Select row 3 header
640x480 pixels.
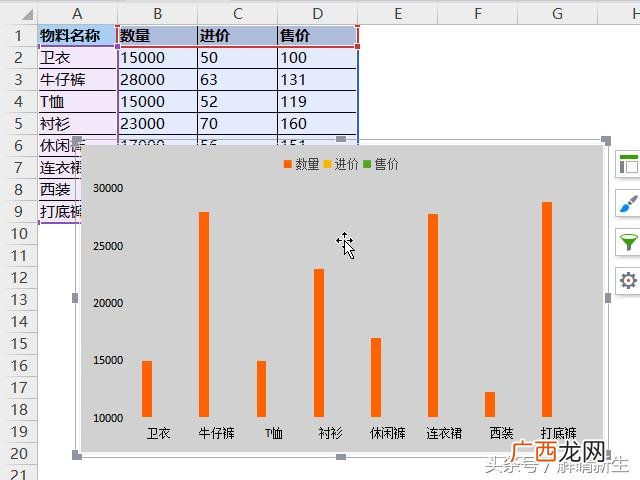[x=18, y=80]
